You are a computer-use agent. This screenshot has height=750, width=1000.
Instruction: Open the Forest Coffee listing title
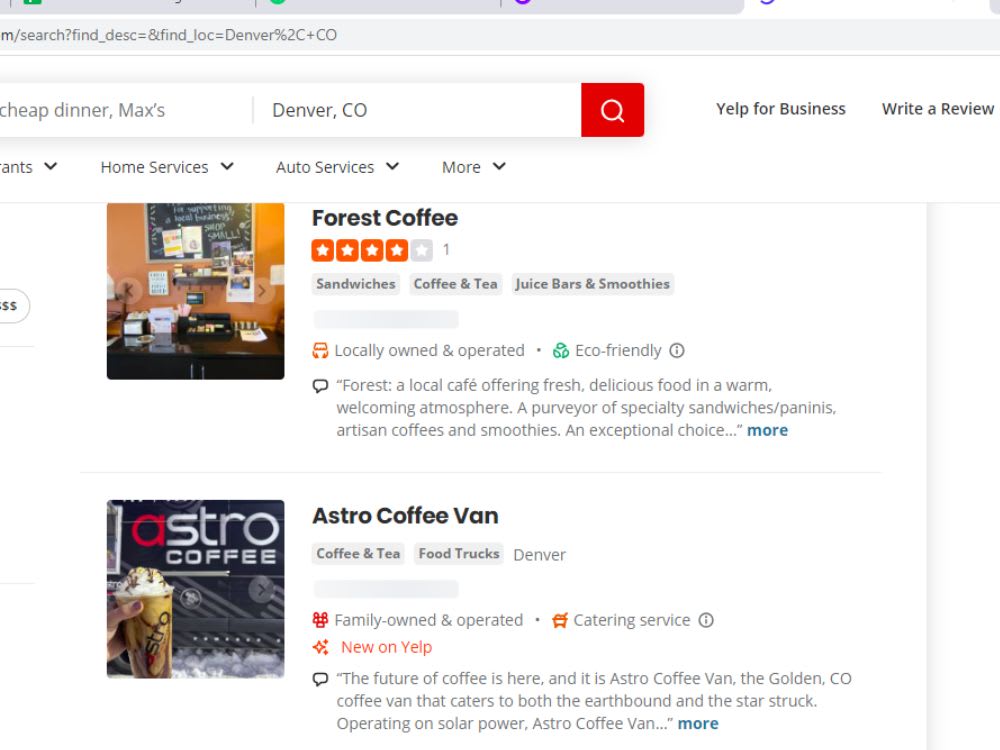coord(385,218)
